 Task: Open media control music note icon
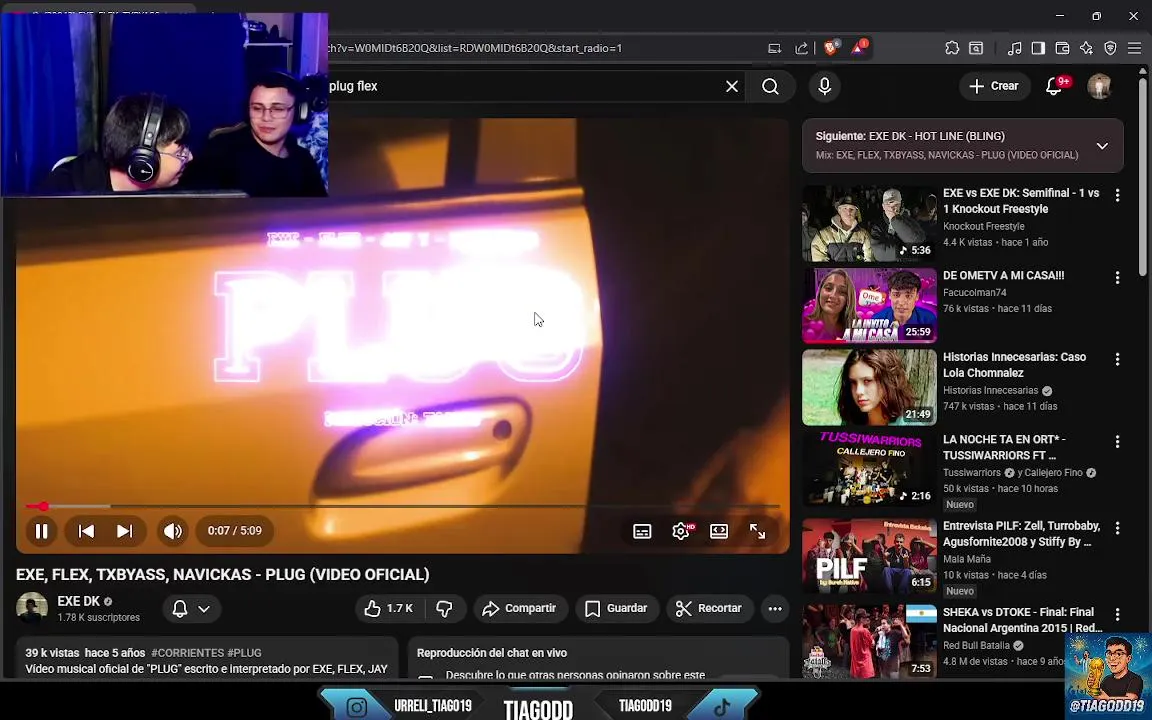1015,48
